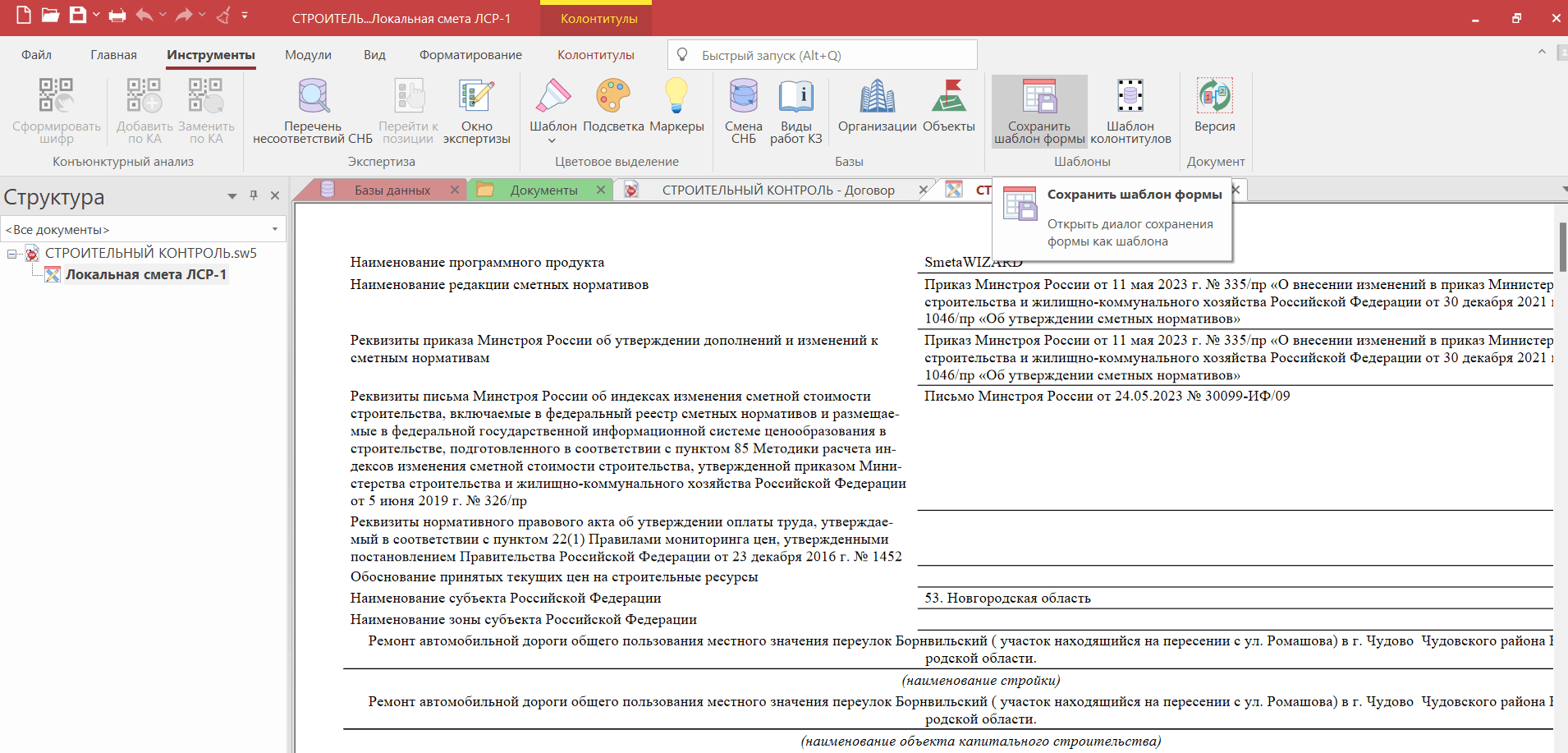
Task: Undo last action arrow icon
Action: (x=144, y=15)
